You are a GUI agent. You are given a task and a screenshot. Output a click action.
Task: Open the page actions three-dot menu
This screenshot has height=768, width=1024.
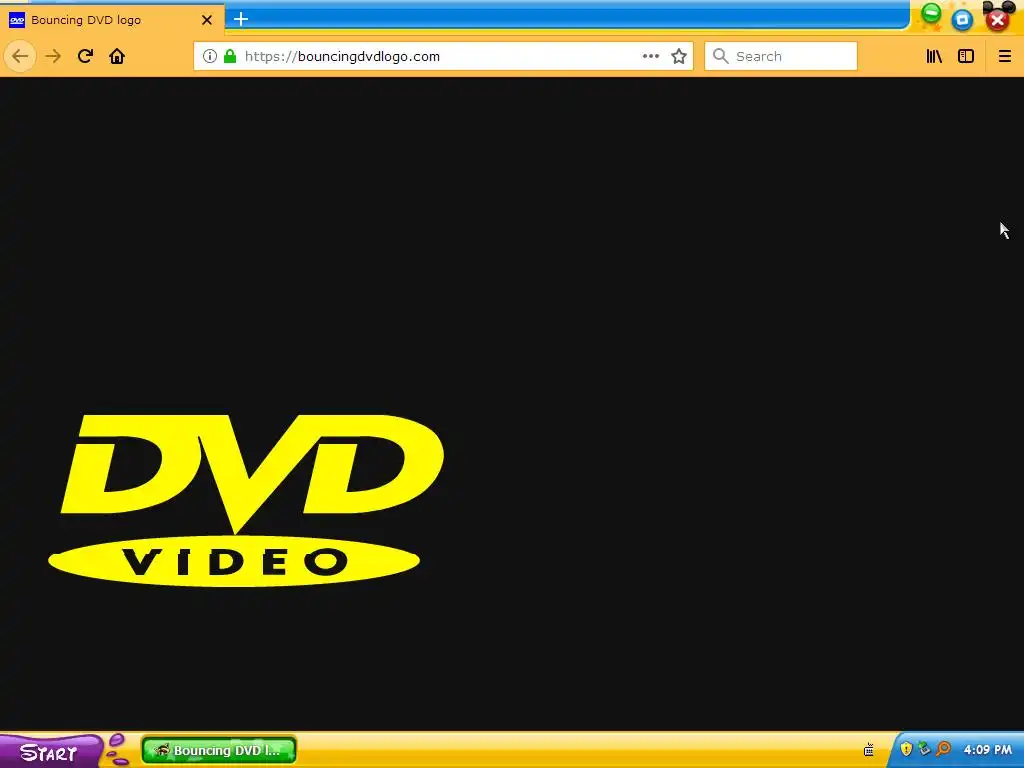tap(650, 56)
